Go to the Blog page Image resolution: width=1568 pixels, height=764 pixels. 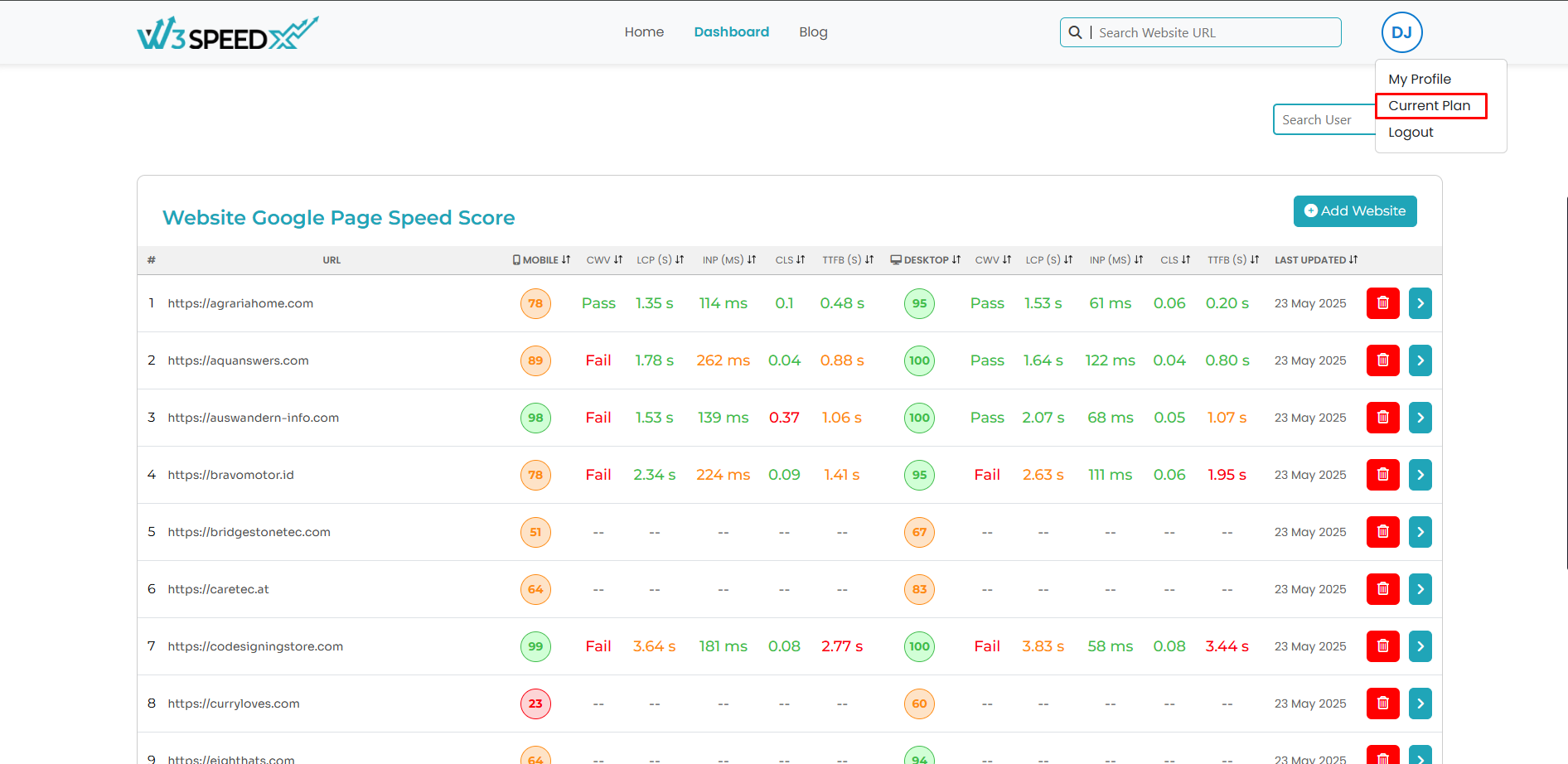click(813, 32)
